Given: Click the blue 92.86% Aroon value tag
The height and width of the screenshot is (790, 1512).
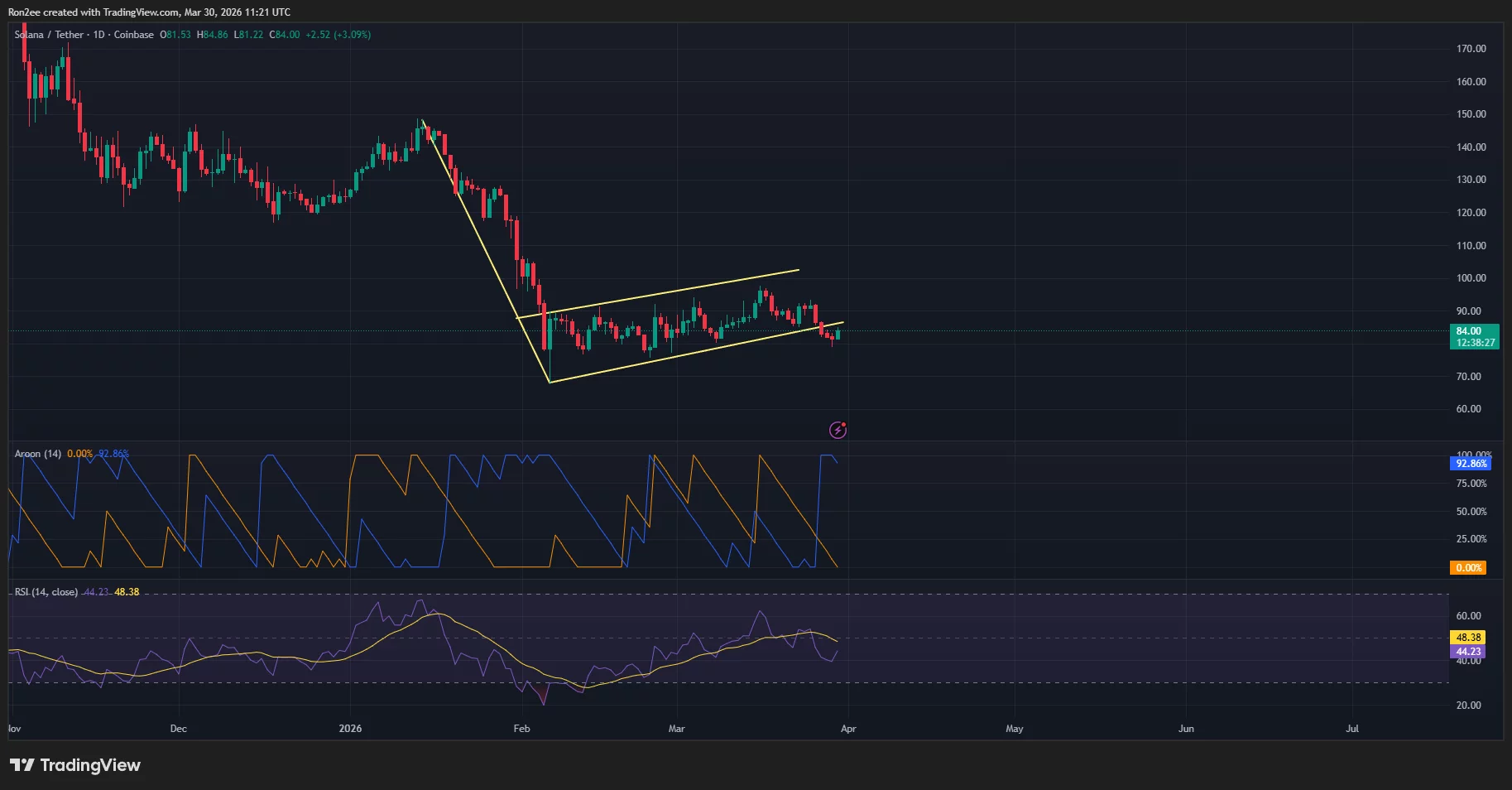Looking at the screenshot, I should pyautogui.click(x=1471, y=464).
